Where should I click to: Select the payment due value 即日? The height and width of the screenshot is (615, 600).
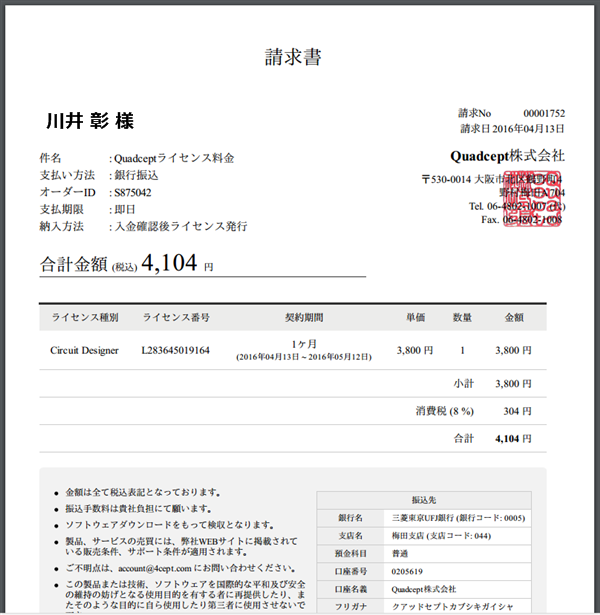tap(125, 209)
